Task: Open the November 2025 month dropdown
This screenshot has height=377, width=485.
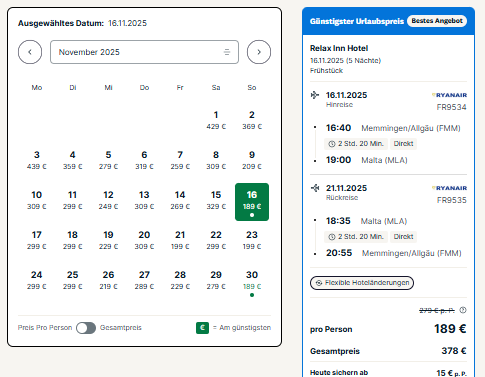Action: coord(144,52)
